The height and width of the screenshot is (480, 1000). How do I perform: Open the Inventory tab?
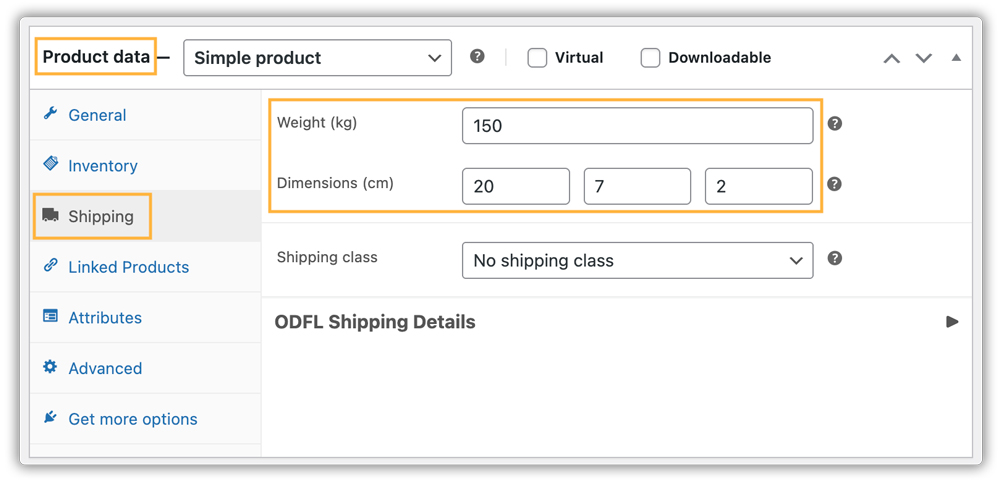click(145, 166)
